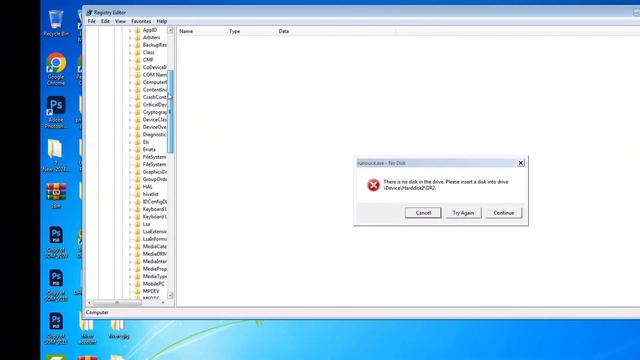Open the Adobe Photoshop desktop shortcut
This screenshot has width=640, height=360.
(x=56, y=112)
